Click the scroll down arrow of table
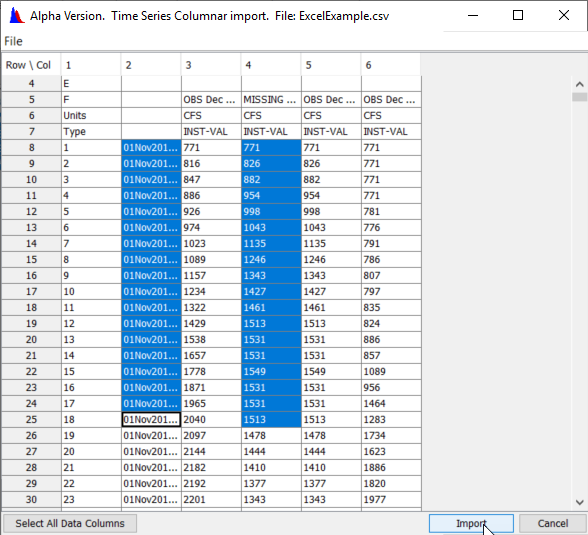588x535 pixels. coord(579,502)
